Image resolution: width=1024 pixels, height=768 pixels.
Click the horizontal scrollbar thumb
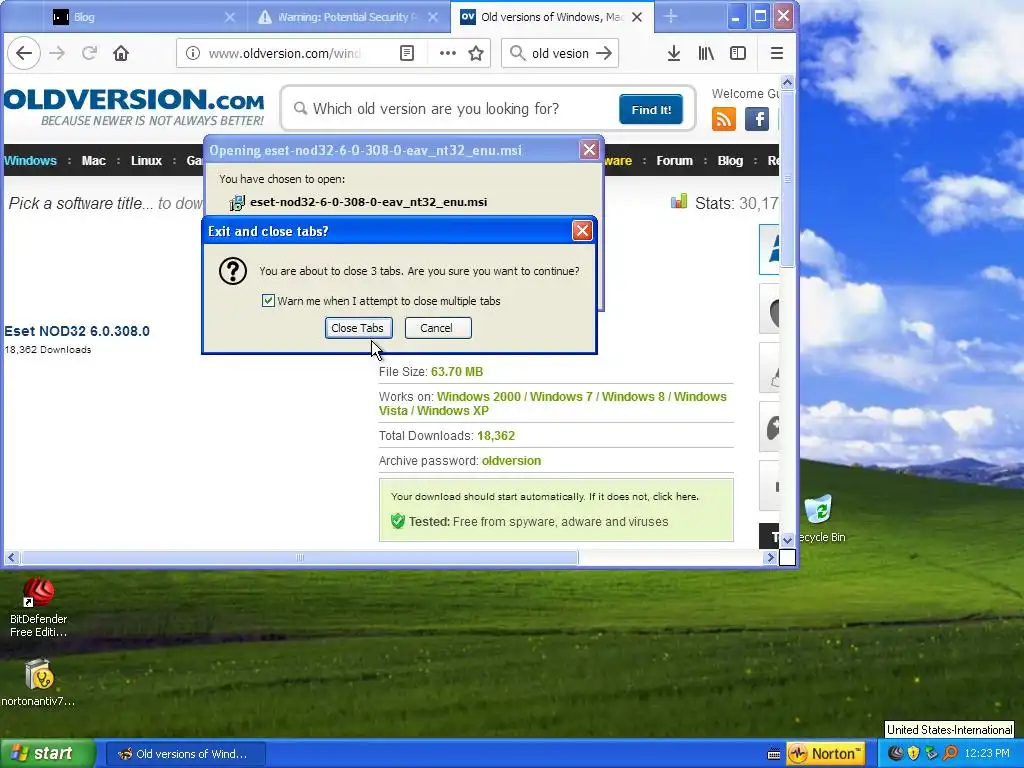[x=300, y=558]
